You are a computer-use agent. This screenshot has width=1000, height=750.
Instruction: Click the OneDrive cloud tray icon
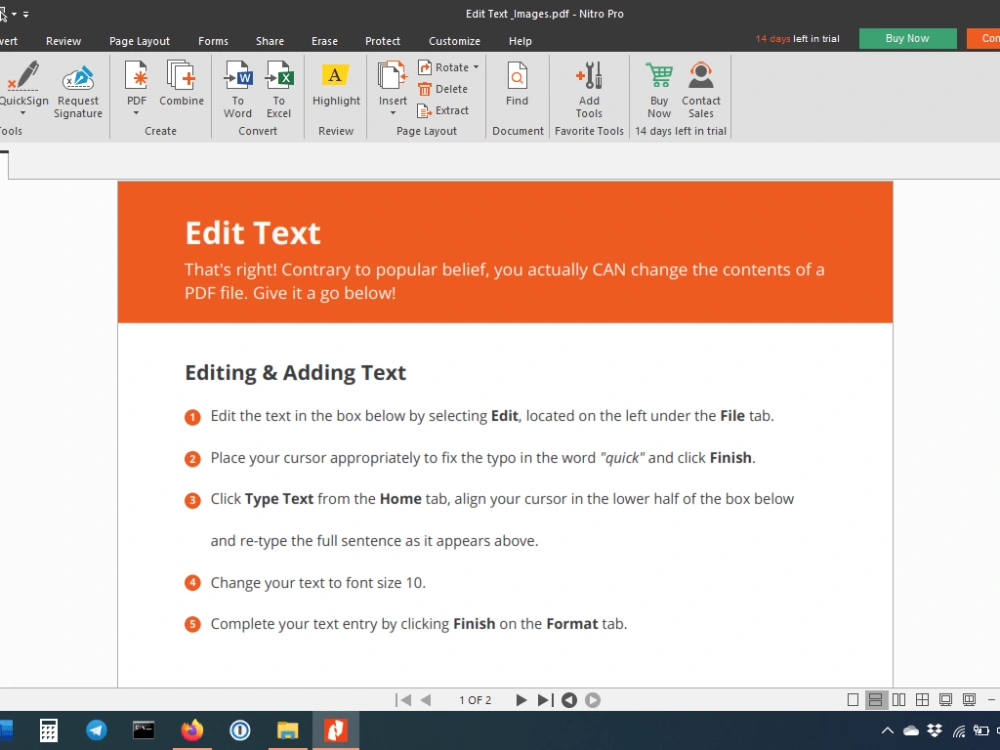click(911, 731)
